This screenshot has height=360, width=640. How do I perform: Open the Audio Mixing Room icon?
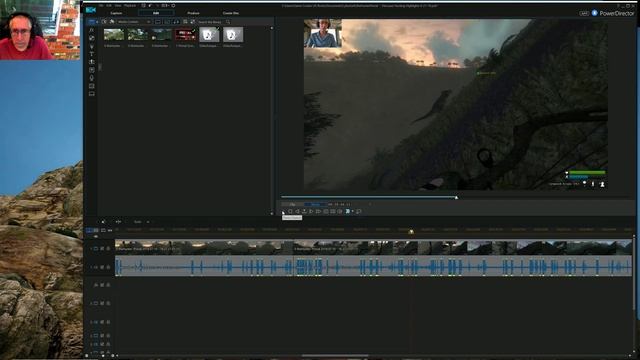(x=91, y=70)
